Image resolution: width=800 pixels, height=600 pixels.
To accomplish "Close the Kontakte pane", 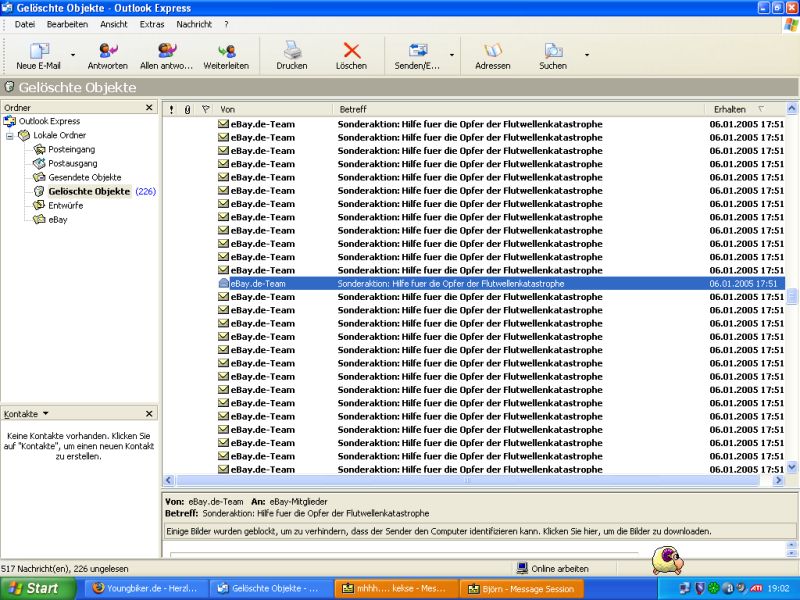I will tap(149, 414).
